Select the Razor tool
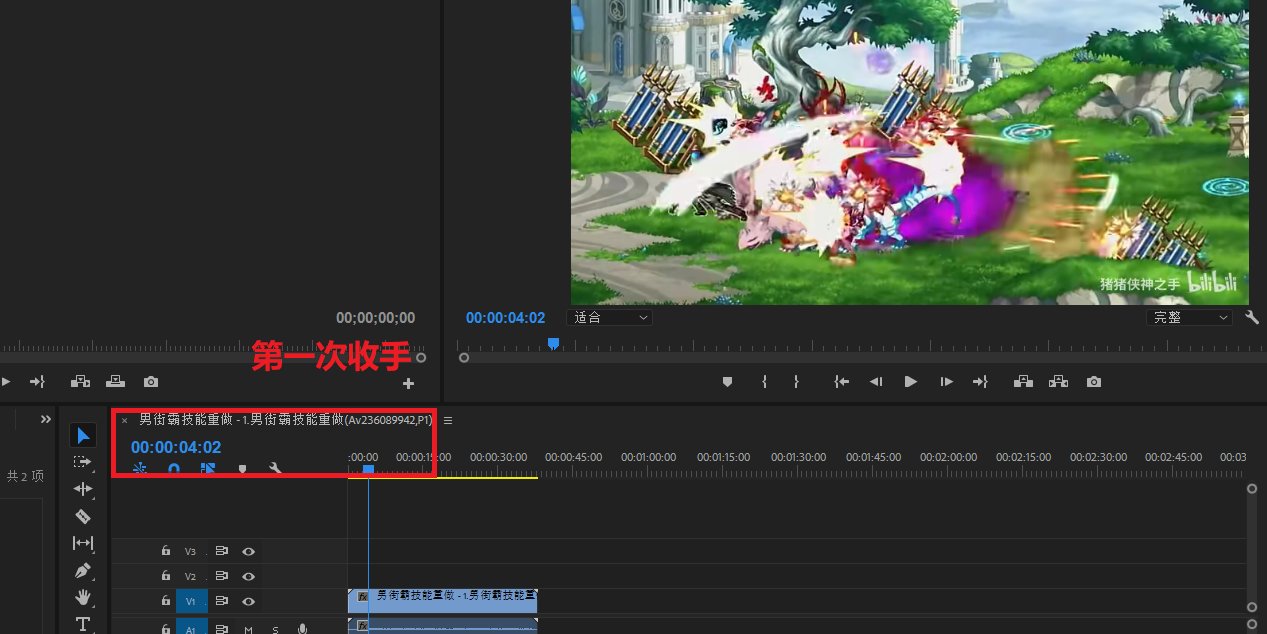 (x=83, y=516)
